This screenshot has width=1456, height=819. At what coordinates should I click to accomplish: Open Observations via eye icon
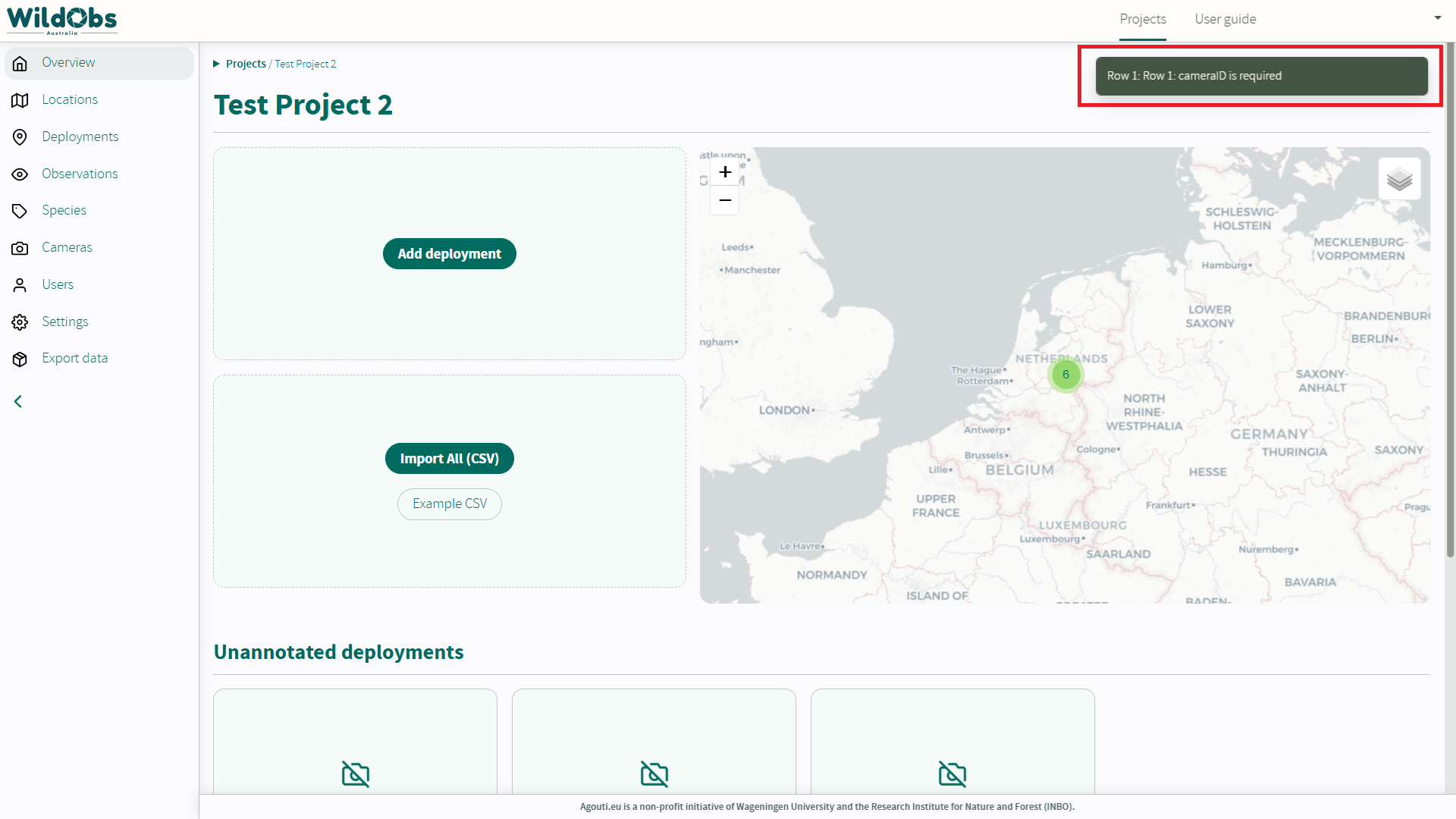[x=20, y=174]
